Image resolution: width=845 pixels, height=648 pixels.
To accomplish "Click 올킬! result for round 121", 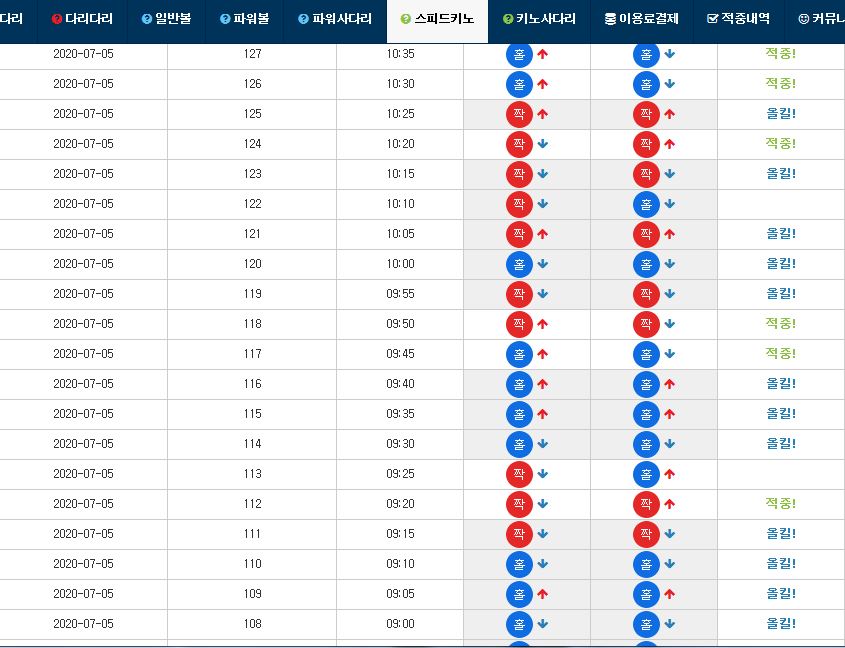I will tap(781, 233).
